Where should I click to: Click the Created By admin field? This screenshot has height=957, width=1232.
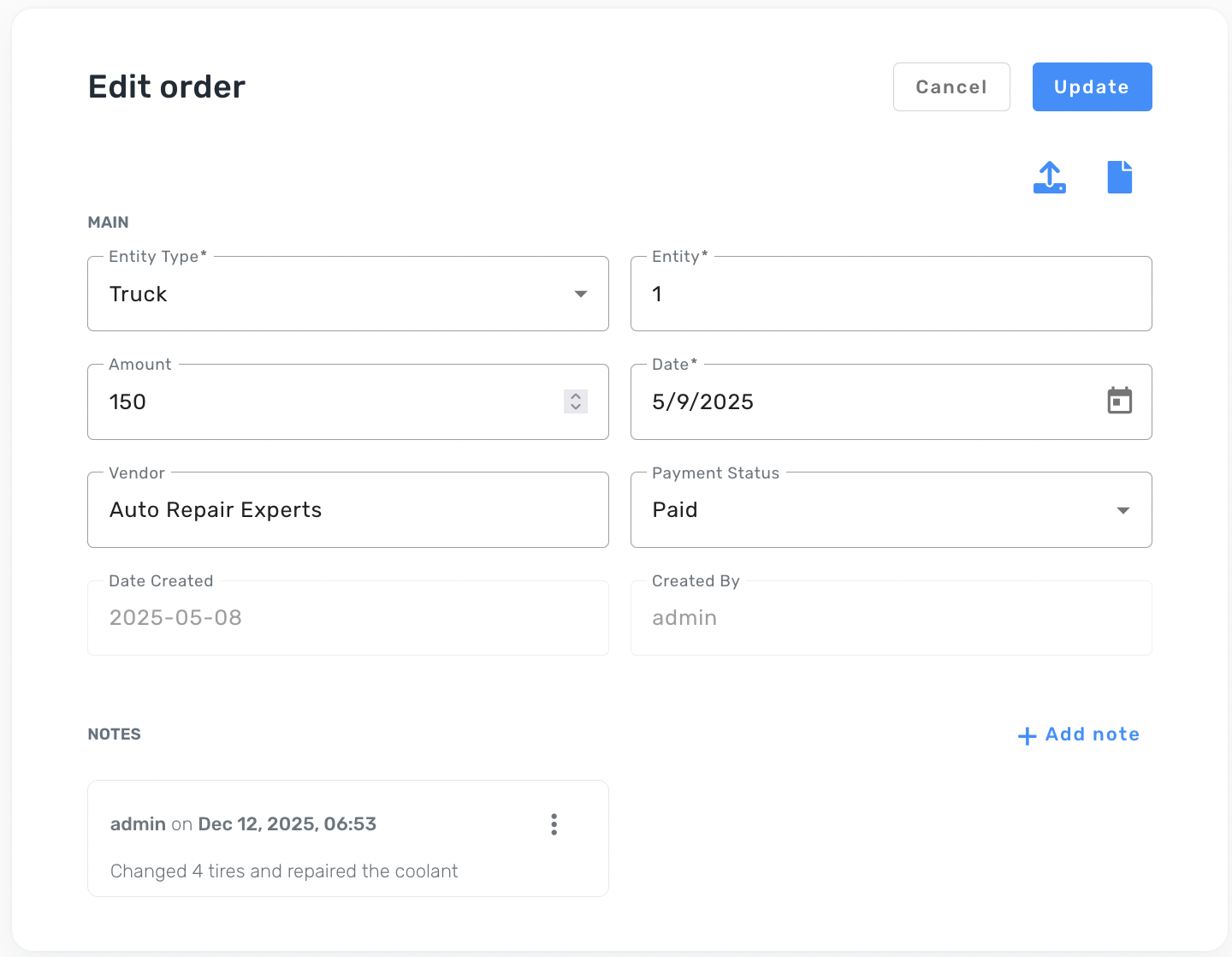[890, 618]
